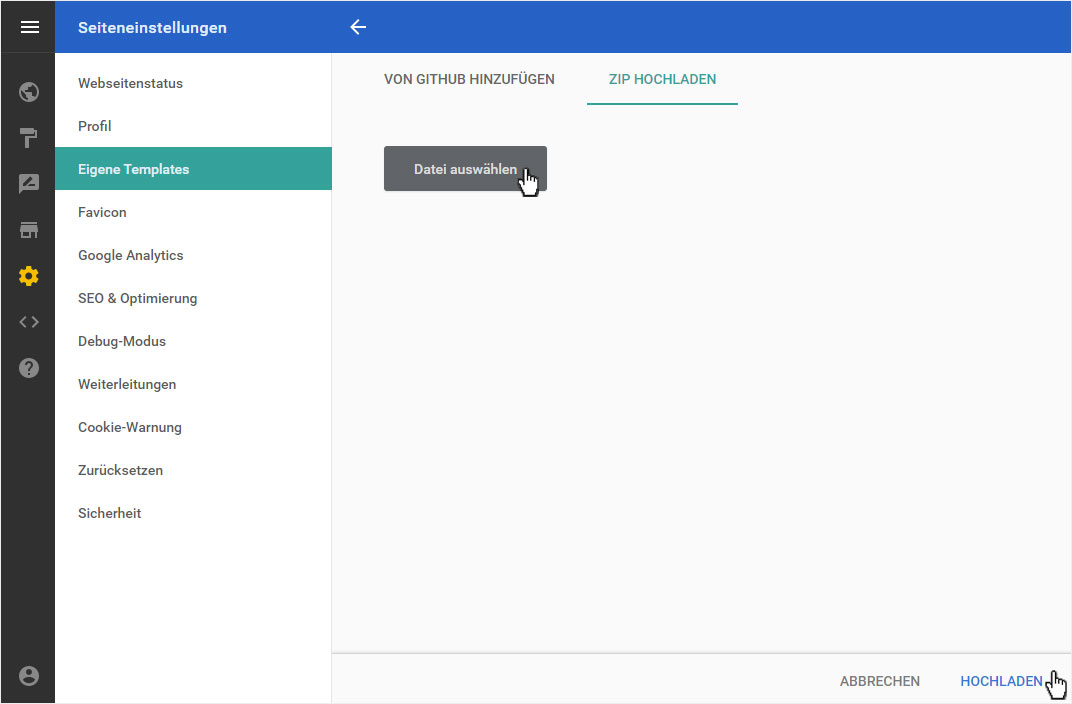Select Eigene Templates menu entry
This screenshot has width=1072, height=704.
coord(193,169)
